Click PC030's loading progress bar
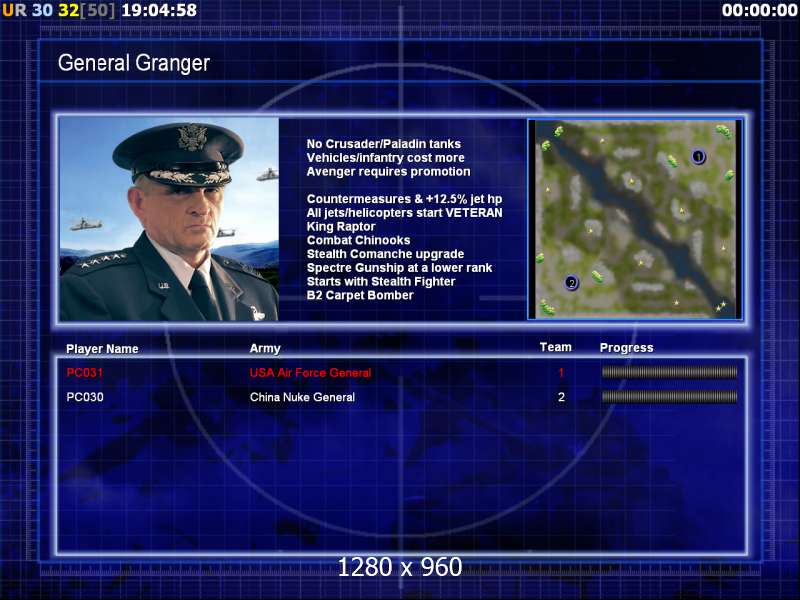The image size is (800, 600). (x=669, y=396)
